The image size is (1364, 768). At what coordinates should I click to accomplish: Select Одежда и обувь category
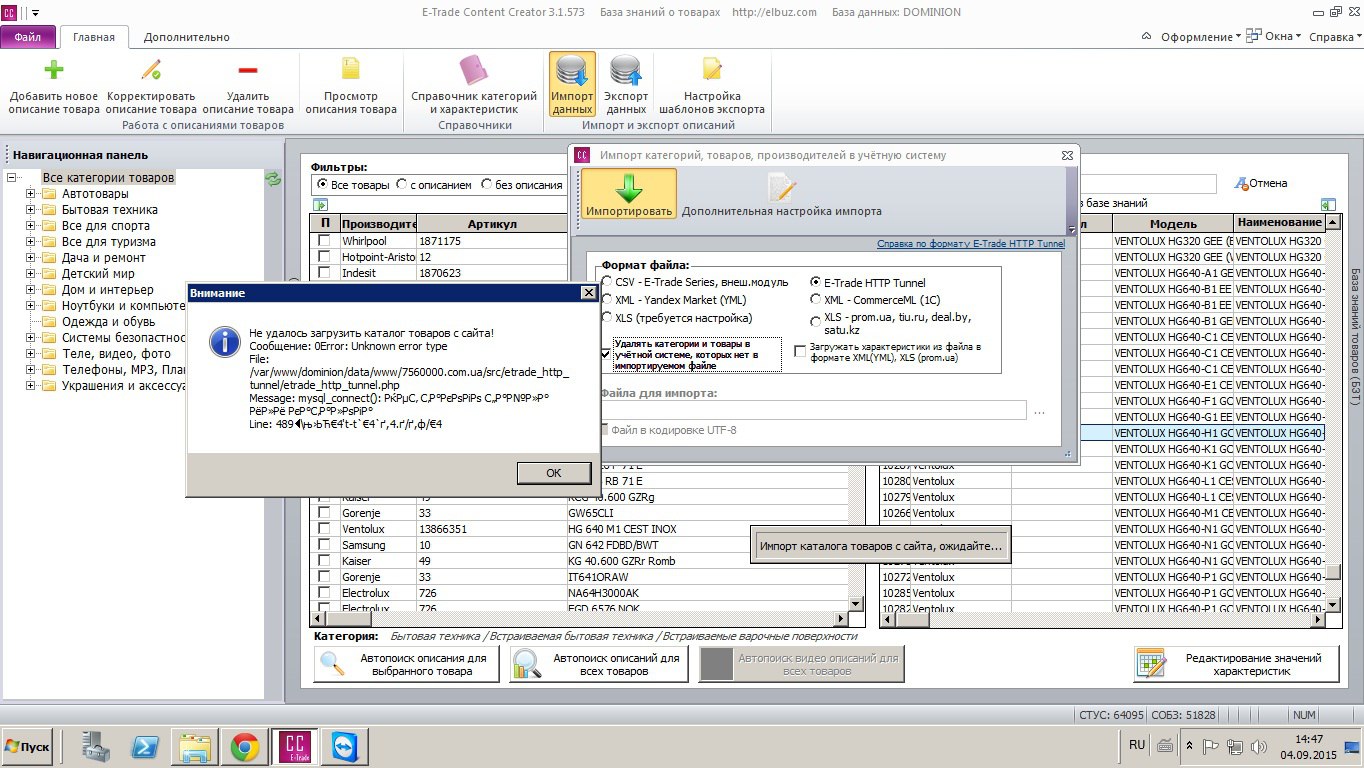pyautogui.click(x=108, y=322)
